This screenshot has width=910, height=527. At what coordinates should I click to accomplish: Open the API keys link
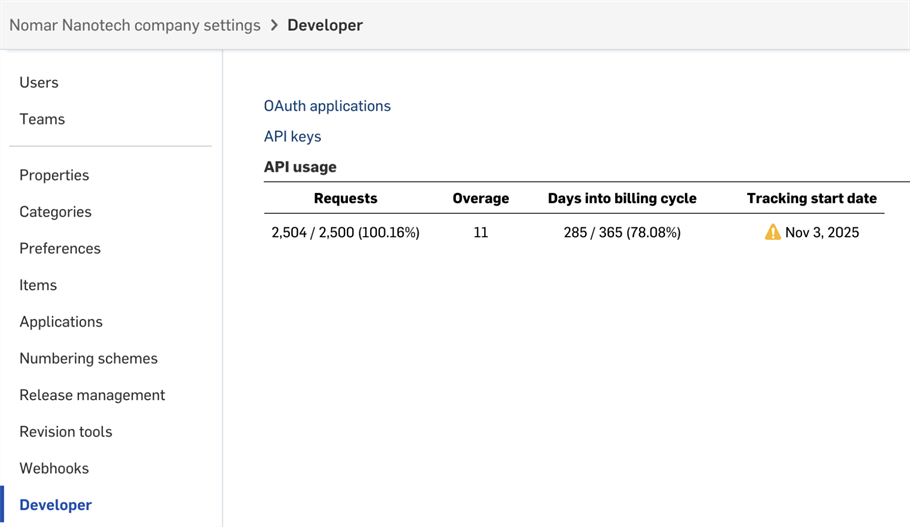292,137
